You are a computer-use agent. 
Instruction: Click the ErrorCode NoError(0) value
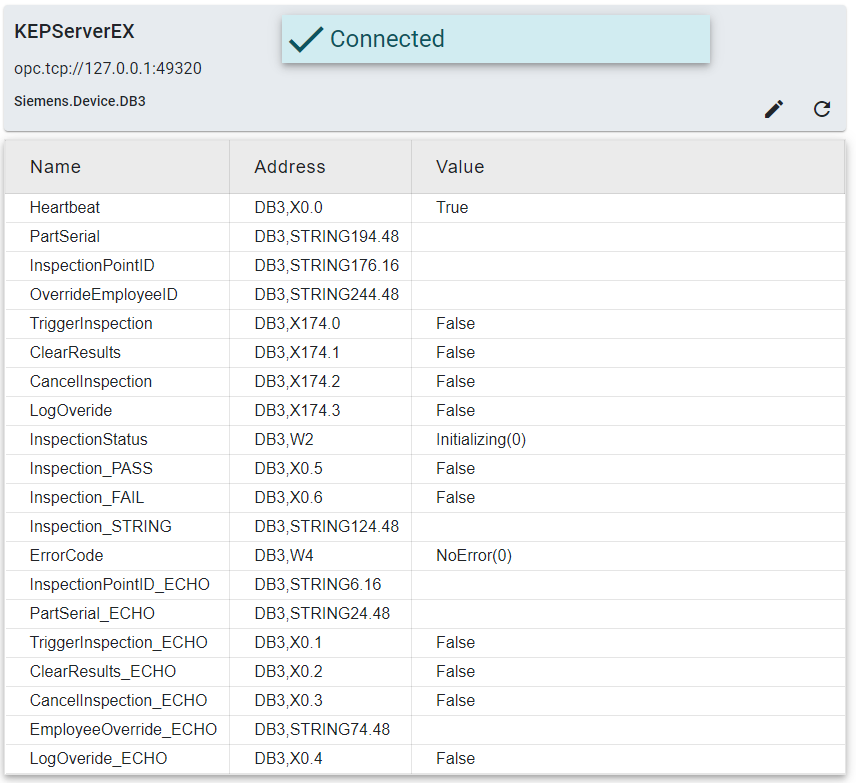474,556
